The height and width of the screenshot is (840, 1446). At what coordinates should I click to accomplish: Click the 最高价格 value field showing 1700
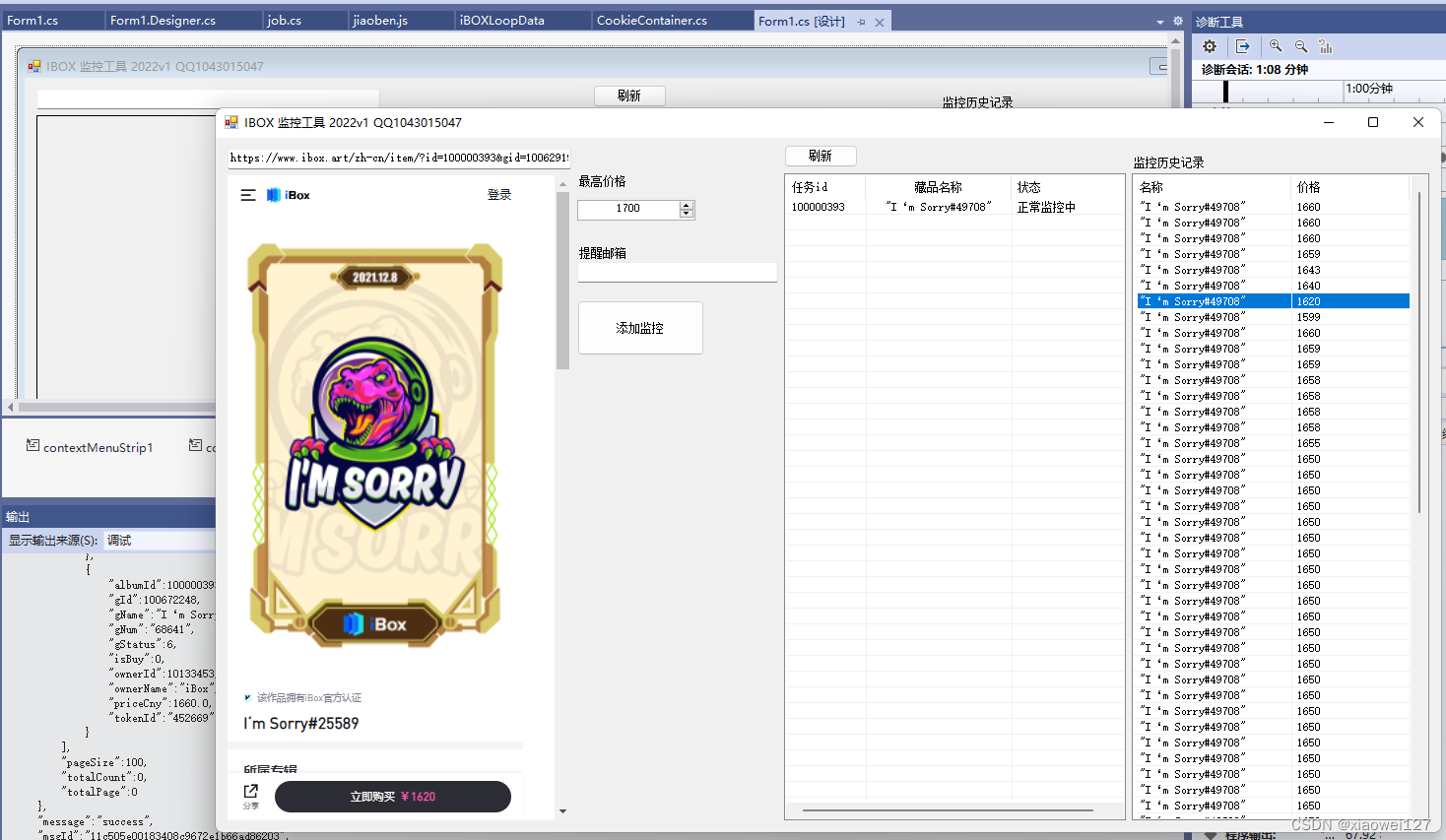(628, 209)
